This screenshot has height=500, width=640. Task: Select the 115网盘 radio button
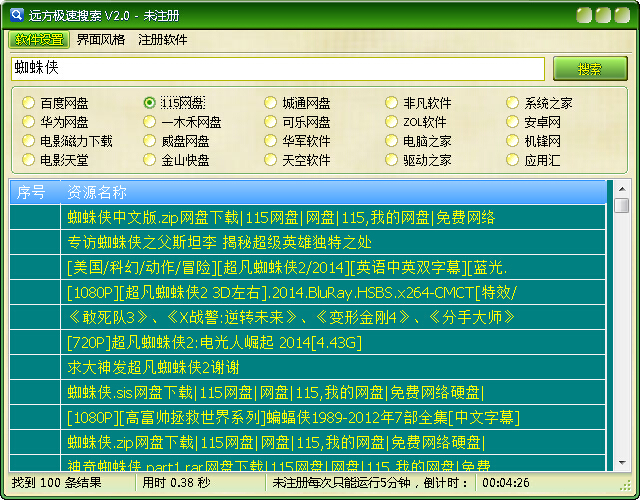click(x=149, y=103)
